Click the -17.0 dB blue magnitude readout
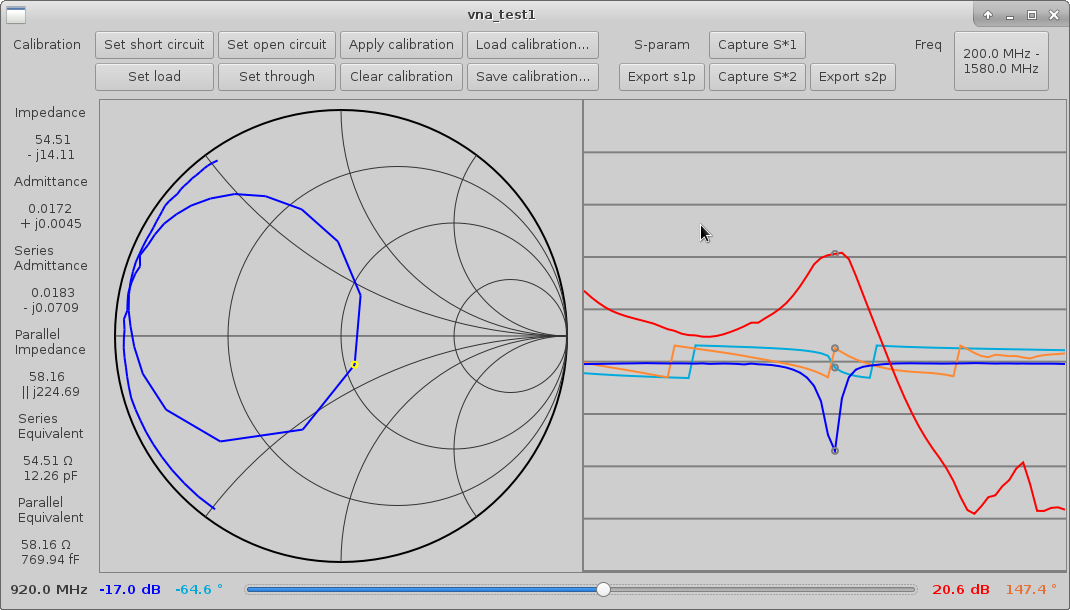The height and width of the screenshot is (610, 1070). click(130, 590)
